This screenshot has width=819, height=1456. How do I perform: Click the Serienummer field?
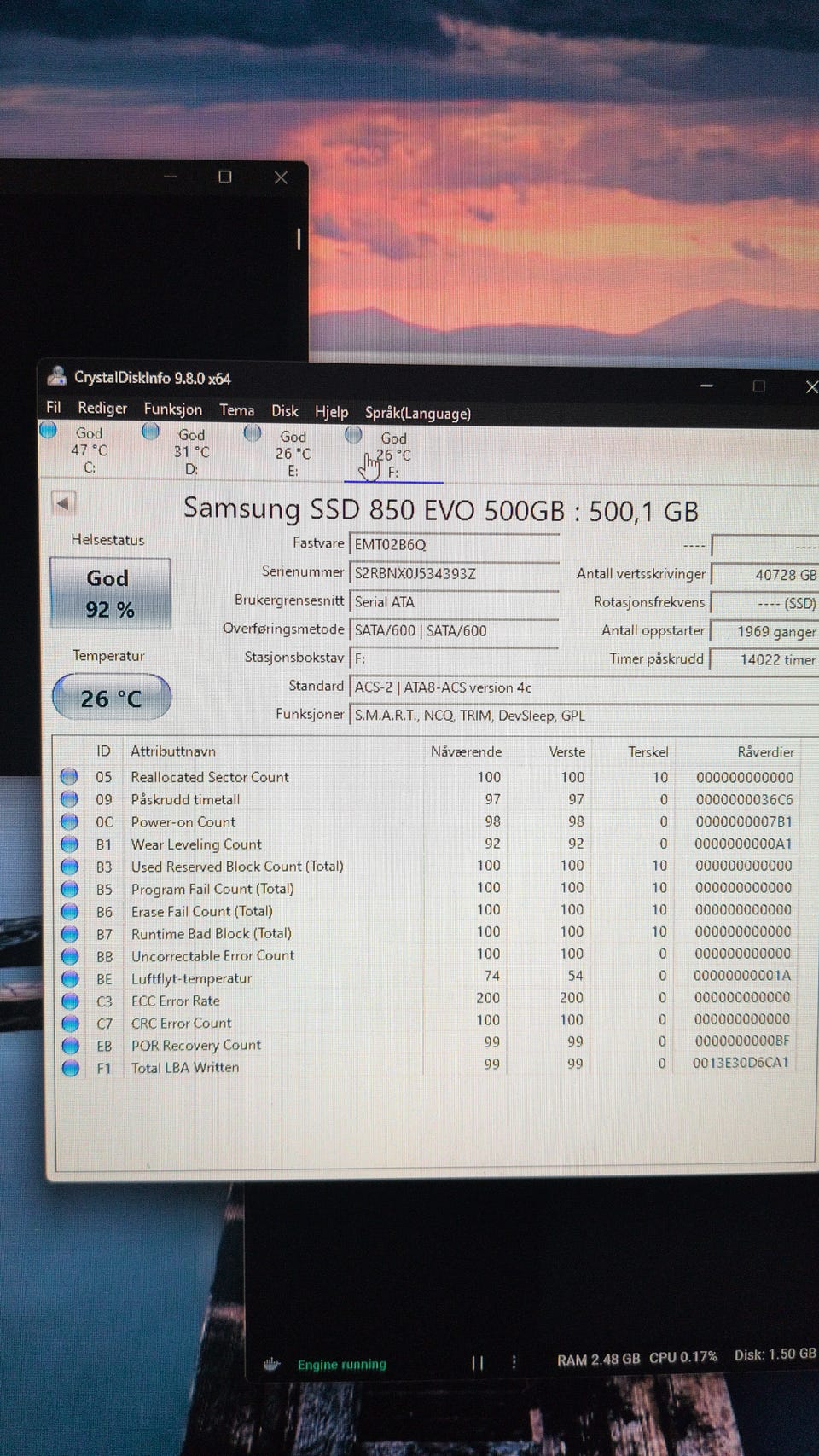(454, 573)
